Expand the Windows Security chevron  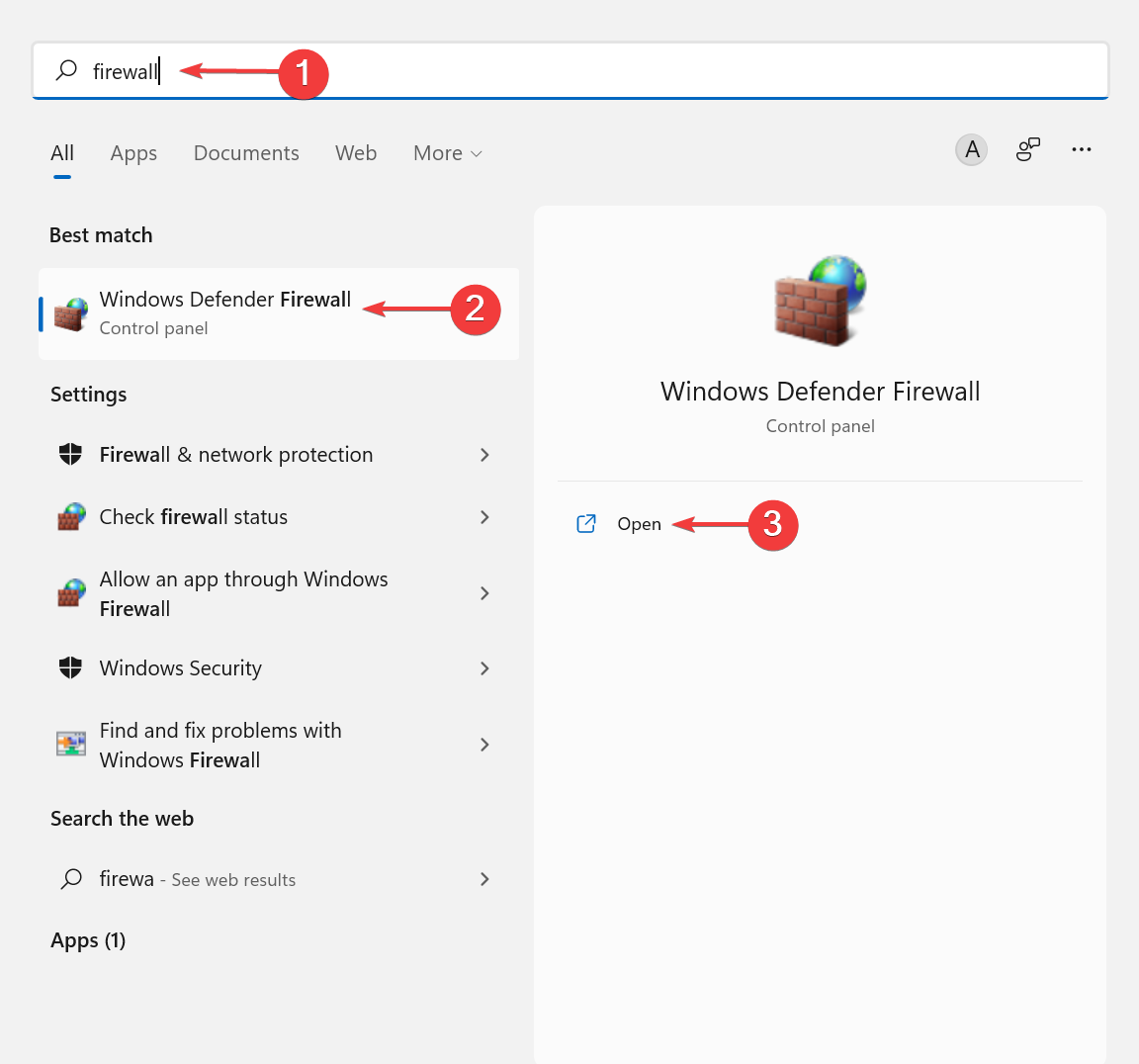pos(484,668)
